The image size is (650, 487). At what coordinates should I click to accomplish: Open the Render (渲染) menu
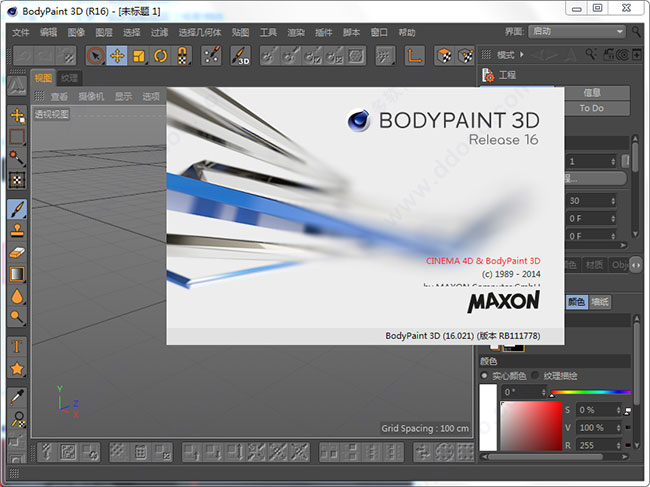(296, 32)
